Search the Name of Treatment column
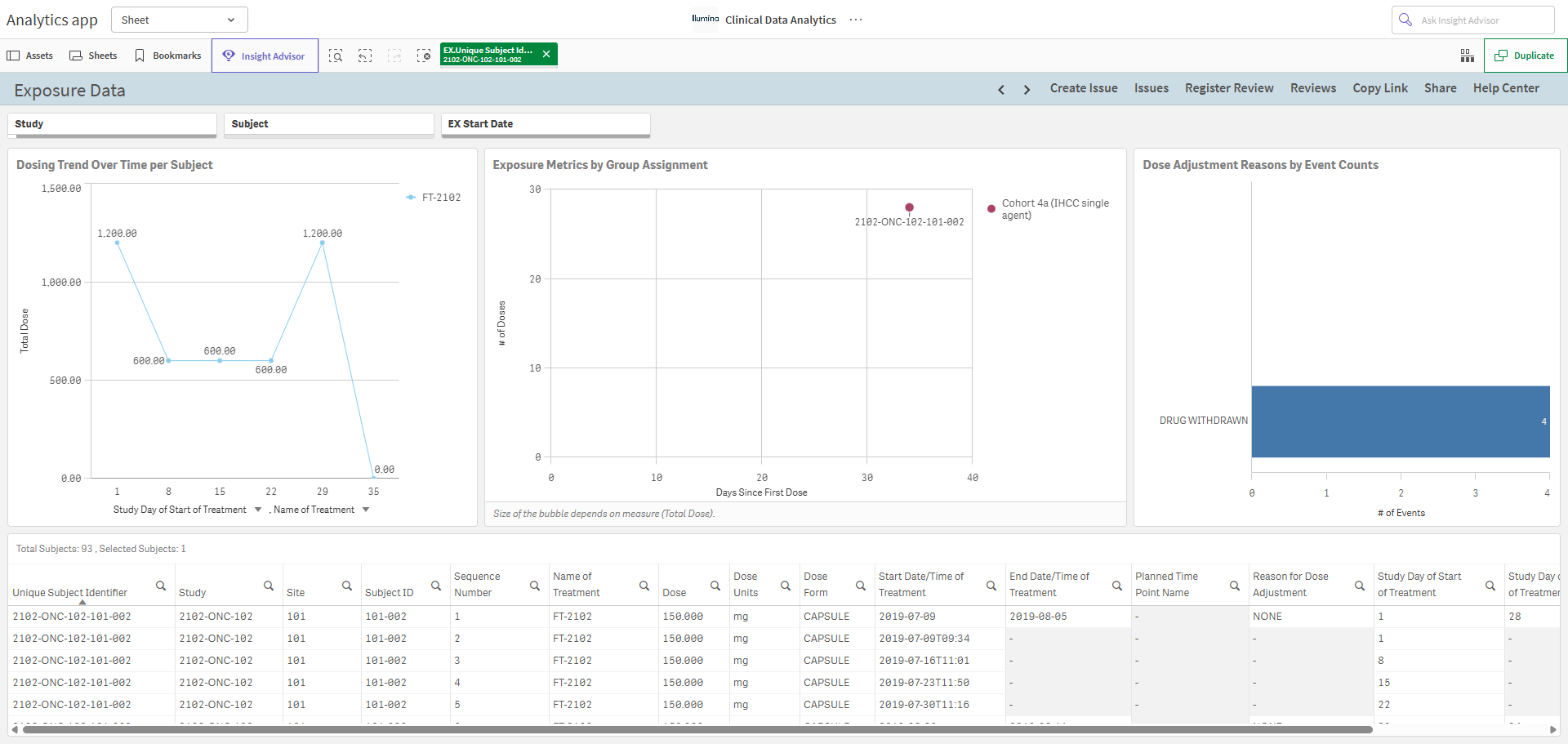Viewport: 1568px width, 744px height. (644, 586)
